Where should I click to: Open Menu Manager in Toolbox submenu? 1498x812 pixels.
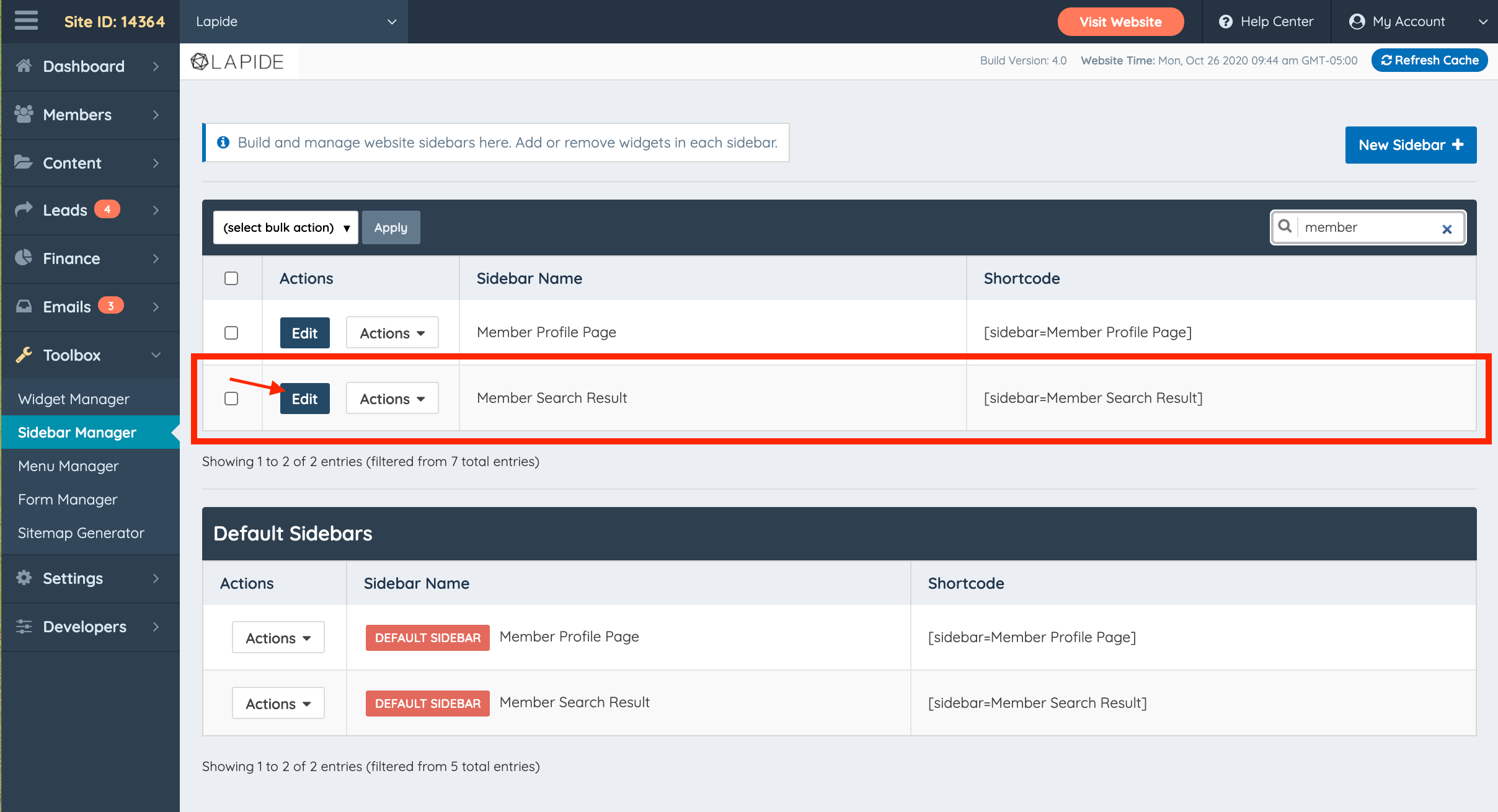(x=68, y=466)
